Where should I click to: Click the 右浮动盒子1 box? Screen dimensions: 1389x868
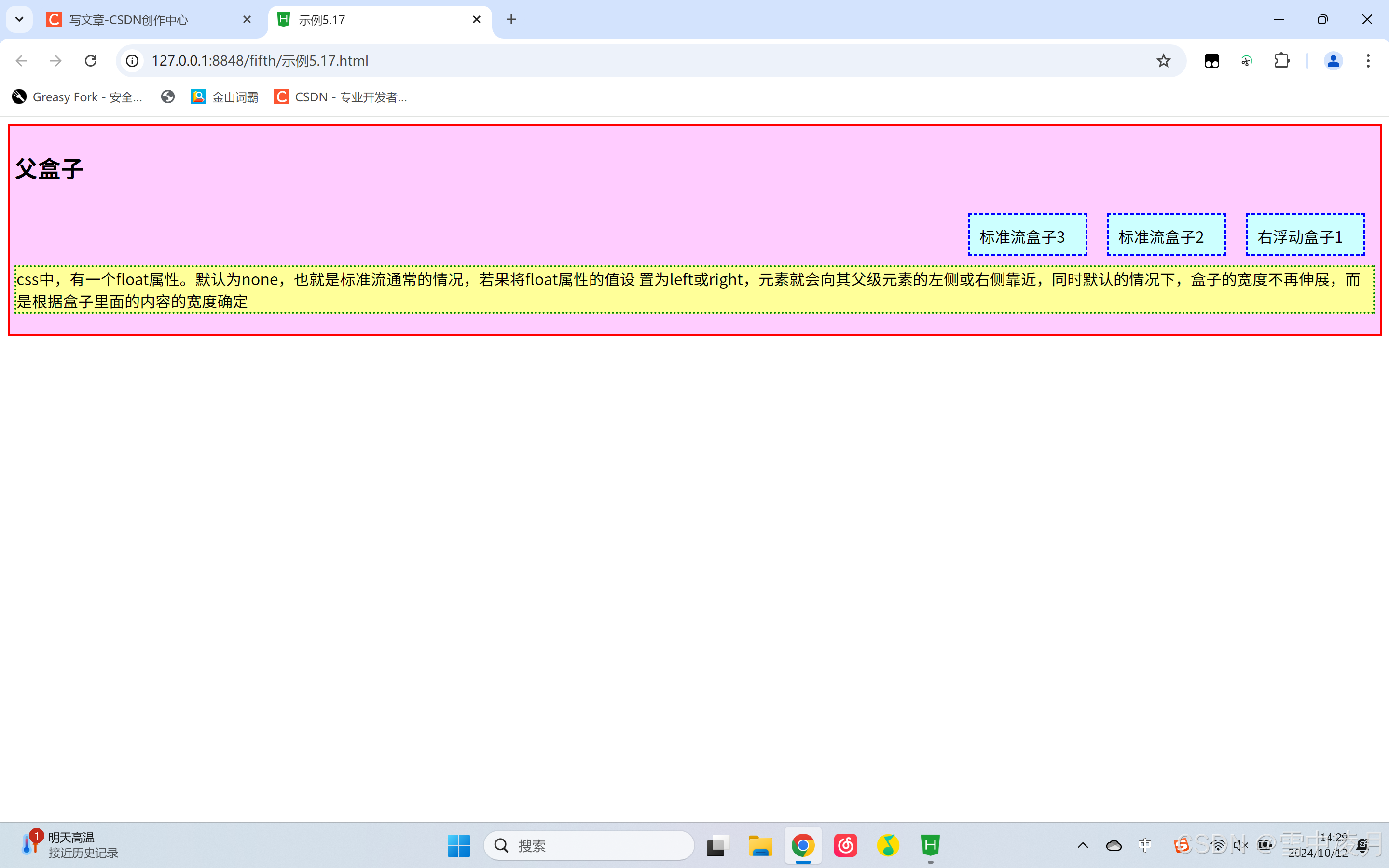click(1305, 235)
